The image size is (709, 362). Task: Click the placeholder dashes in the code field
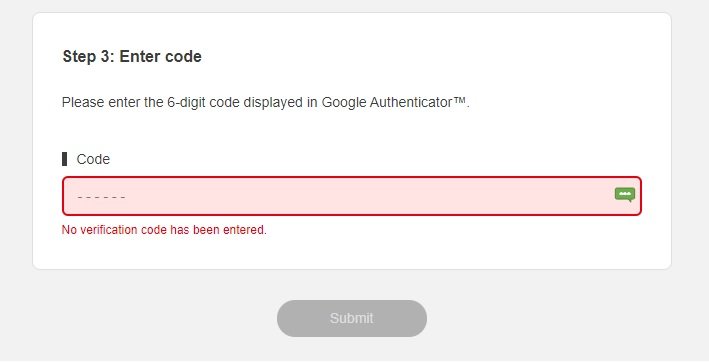pyautogui.click(x=101, y=197)
